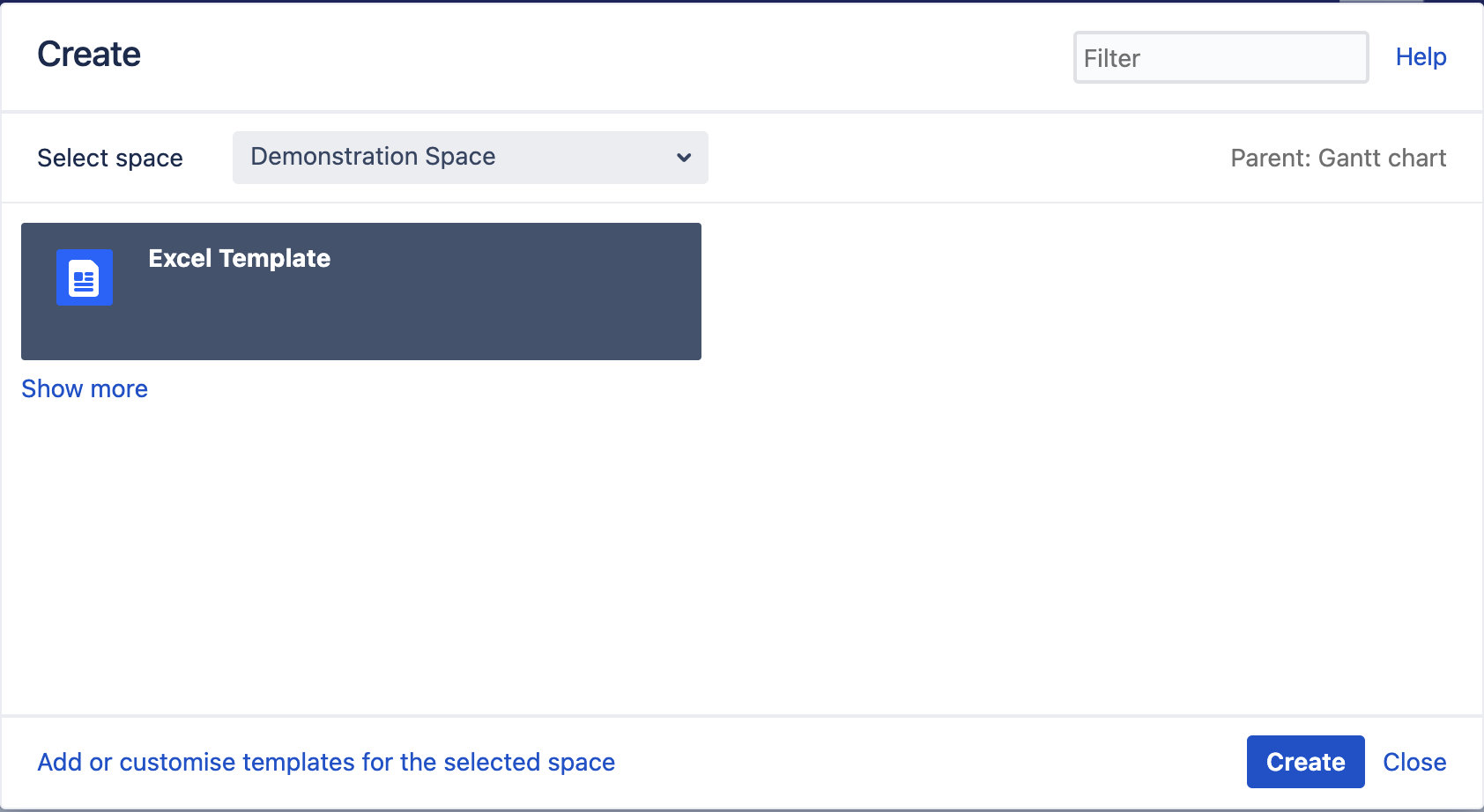Choose a different space from the dropdown

pyautogui.click(x=470, y=158)
